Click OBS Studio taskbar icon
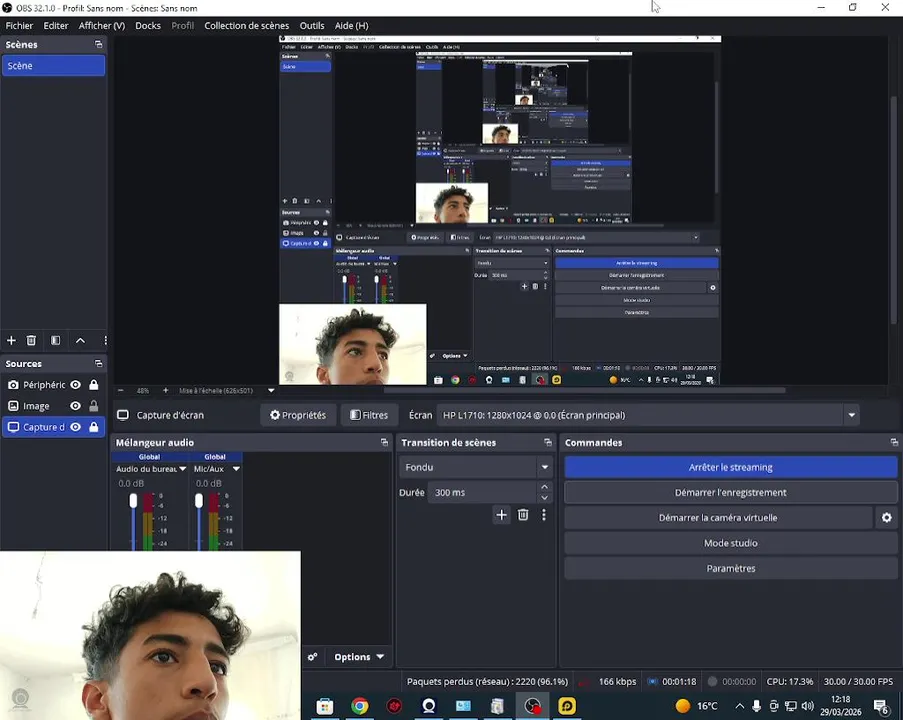 click(x=533, y=706)
